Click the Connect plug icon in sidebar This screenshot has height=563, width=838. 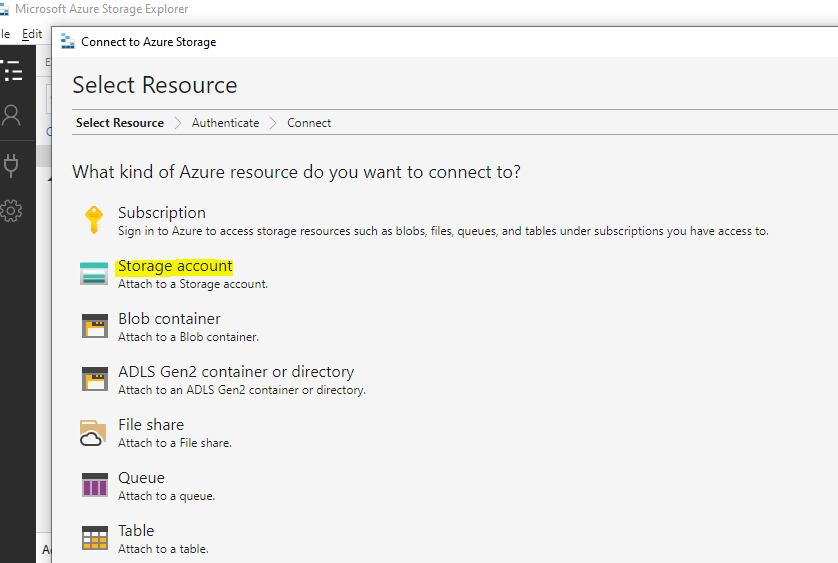click(12, 164)
